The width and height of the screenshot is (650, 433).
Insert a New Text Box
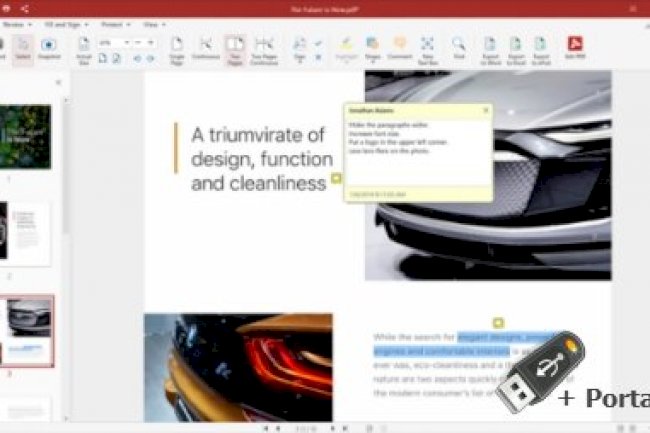tap(427, 51)
